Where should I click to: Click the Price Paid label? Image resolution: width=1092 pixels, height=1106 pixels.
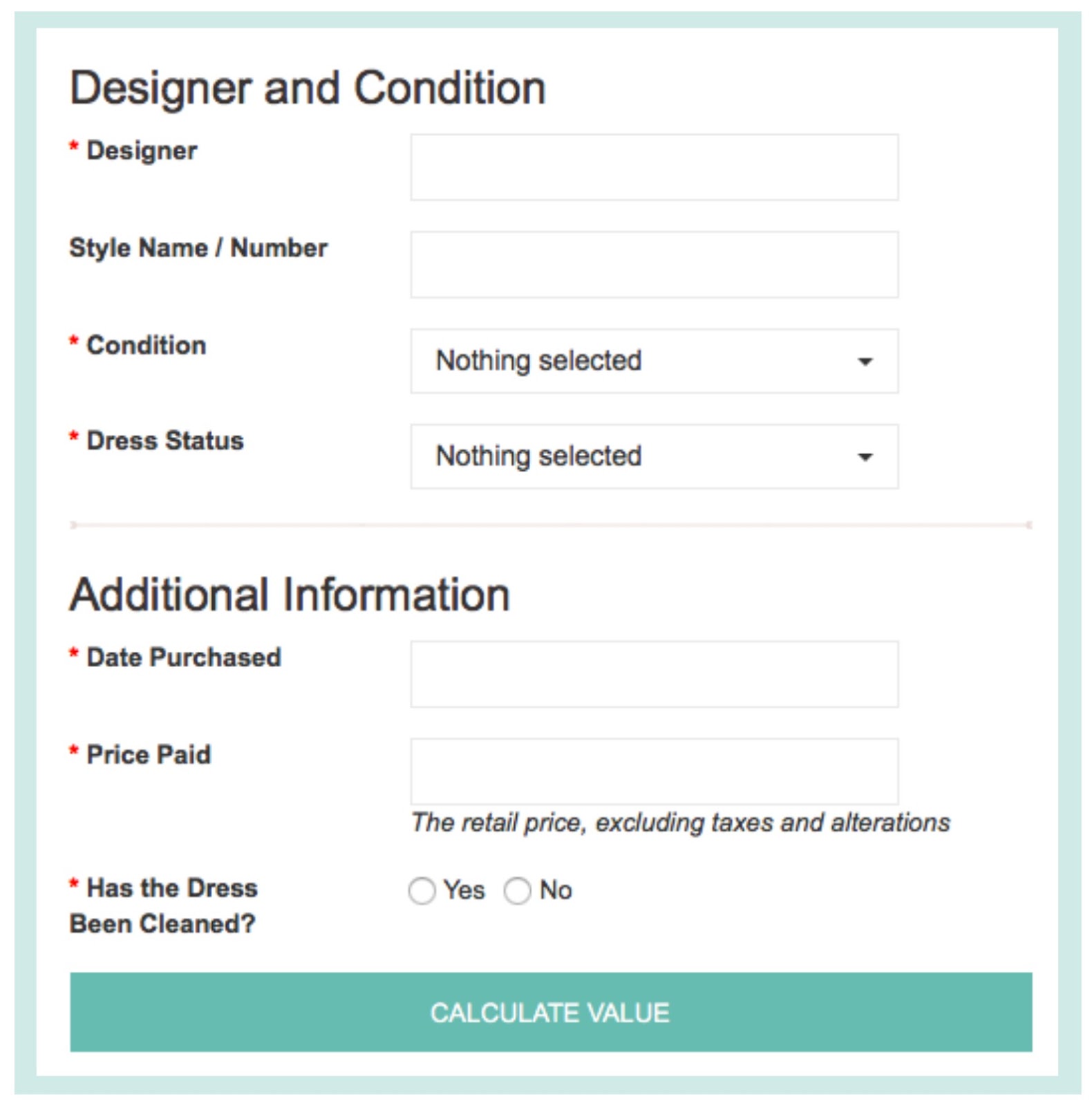[149, 755]
